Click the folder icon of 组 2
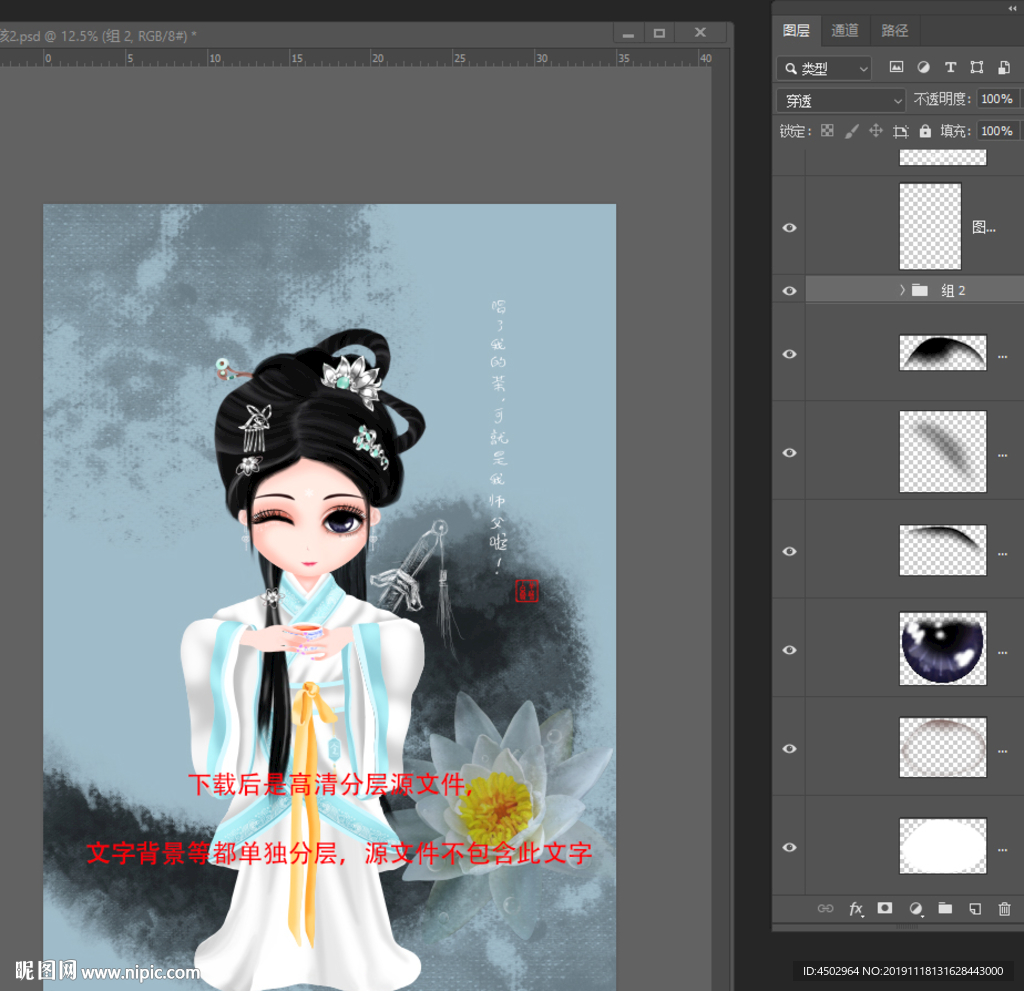 click(920, 290)
